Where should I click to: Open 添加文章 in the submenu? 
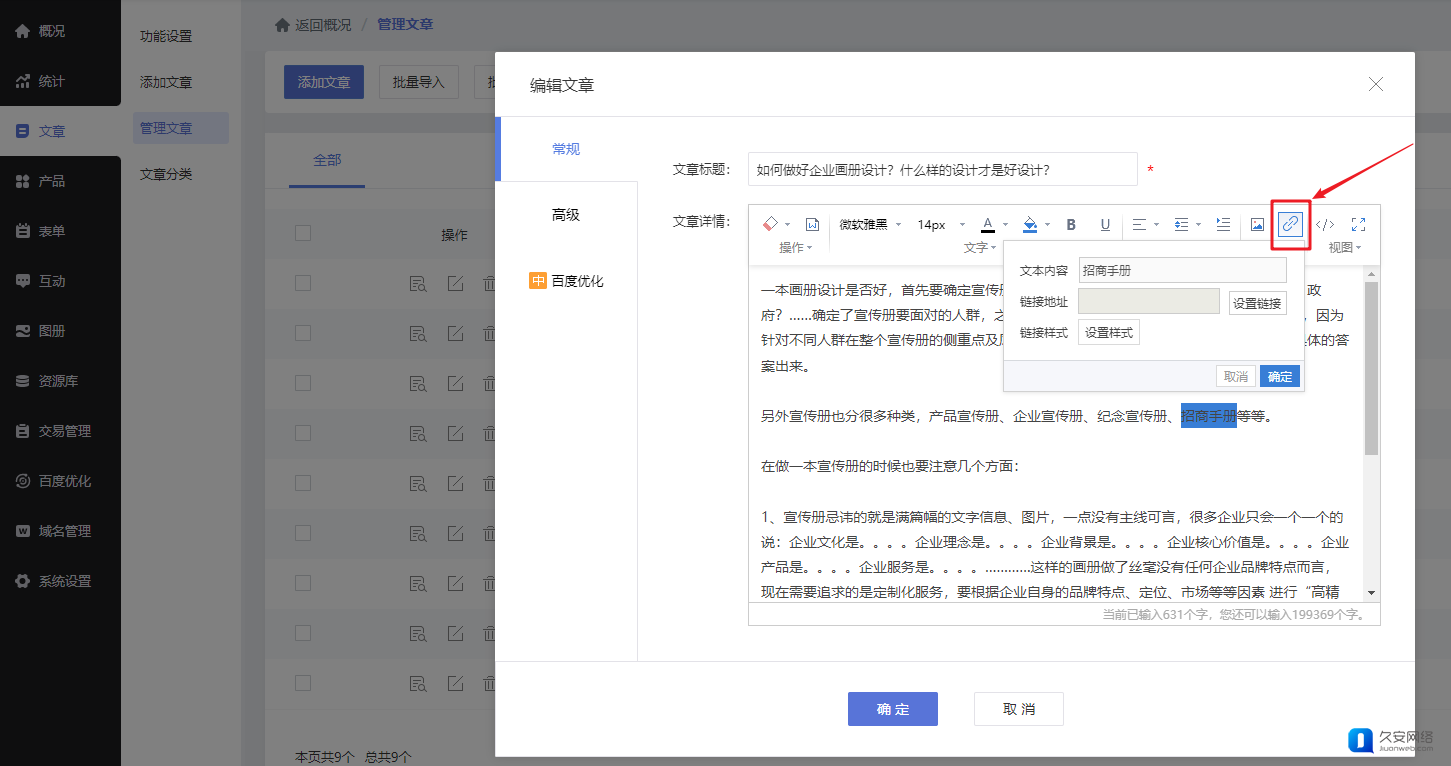(x=166, y=82)
